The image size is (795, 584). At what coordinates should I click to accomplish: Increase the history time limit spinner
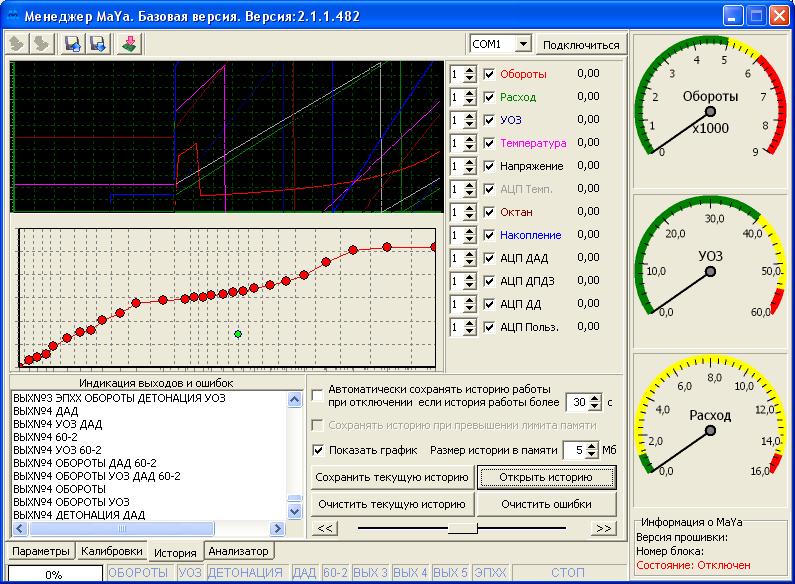(595, 397)
